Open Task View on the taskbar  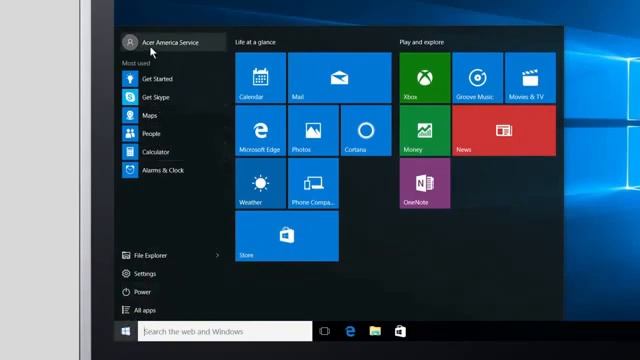point(324,331)
